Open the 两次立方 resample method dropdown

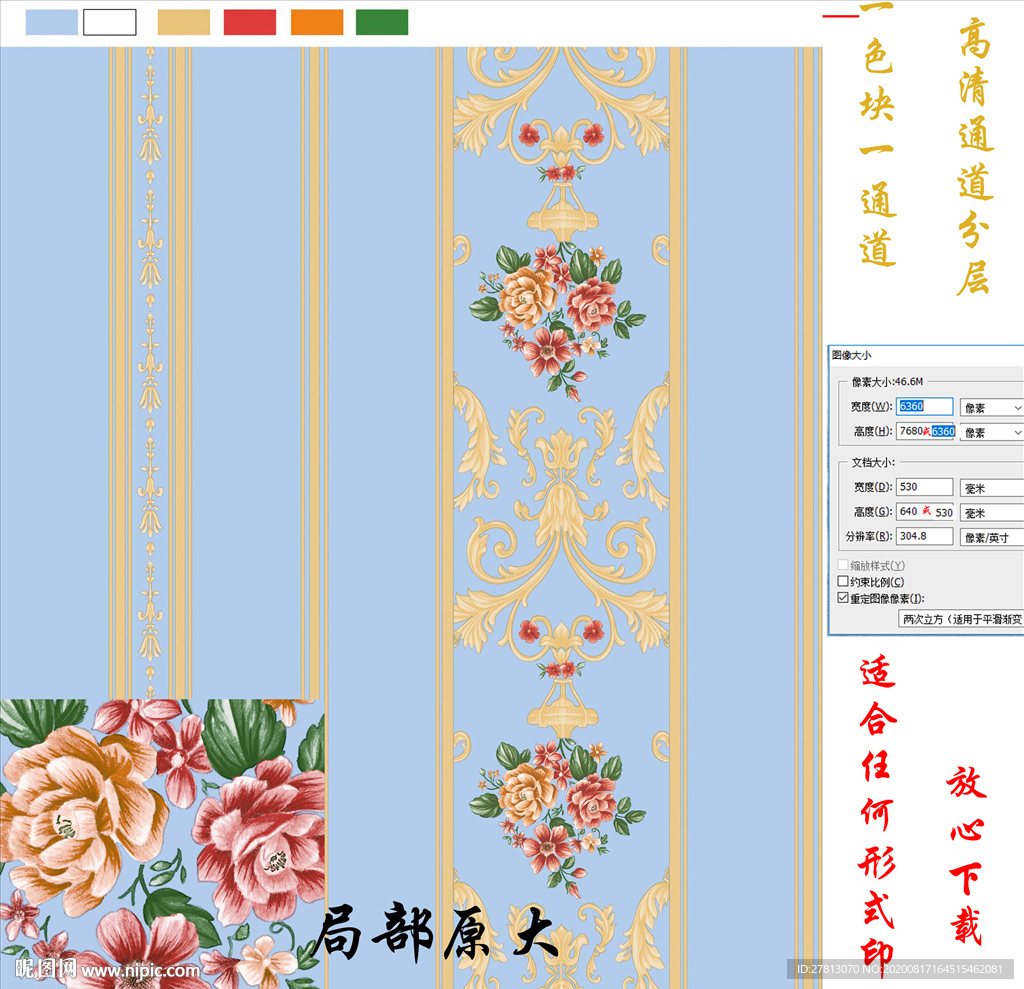point(962,617)
